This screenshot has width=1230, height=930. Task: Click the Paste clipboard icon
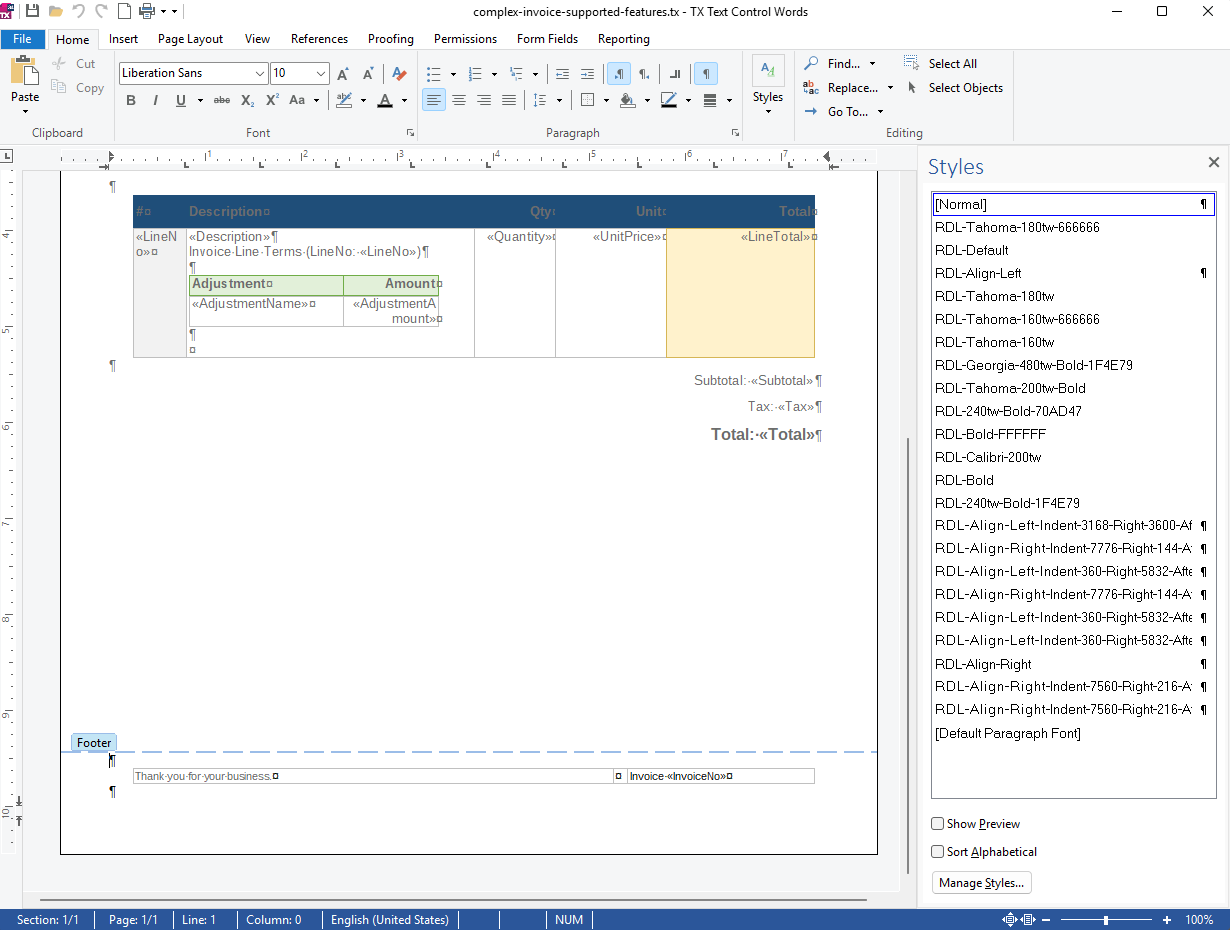click(x=25, y=72)
